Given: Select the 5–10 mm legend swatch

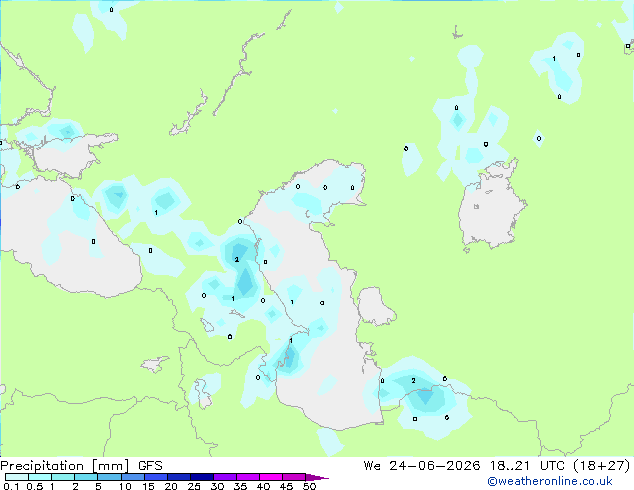Looking at the screenshot, I should click(109, 477).
